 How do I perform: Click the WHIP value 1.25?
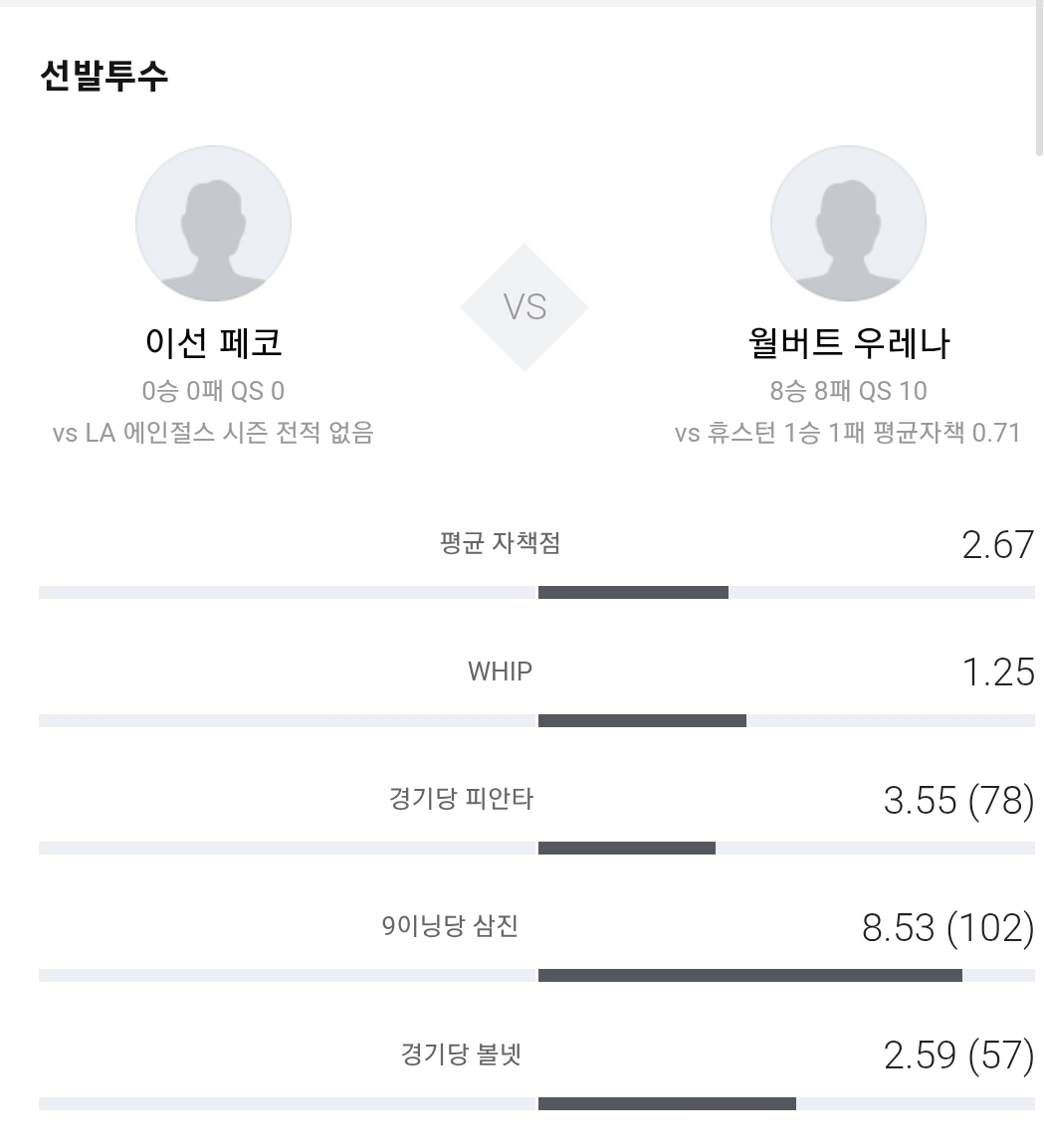coord(998,672)
